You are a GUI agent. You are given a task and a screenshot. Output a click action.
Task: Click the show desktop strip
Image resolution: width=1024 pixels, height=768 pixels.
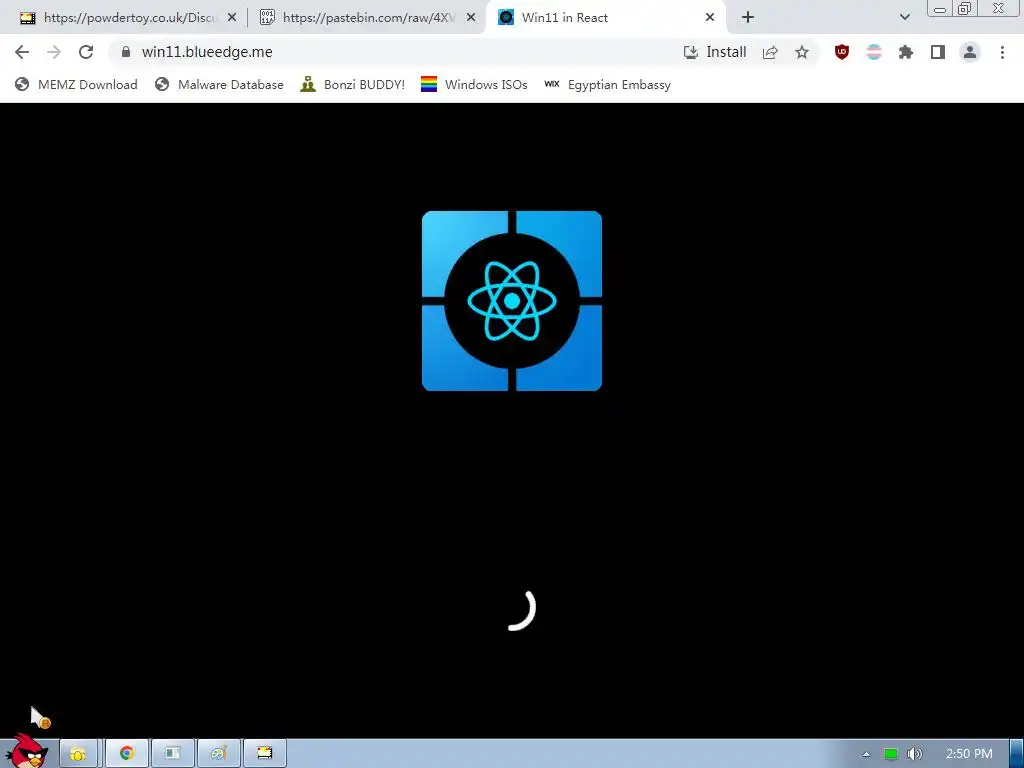[1017, 754]
